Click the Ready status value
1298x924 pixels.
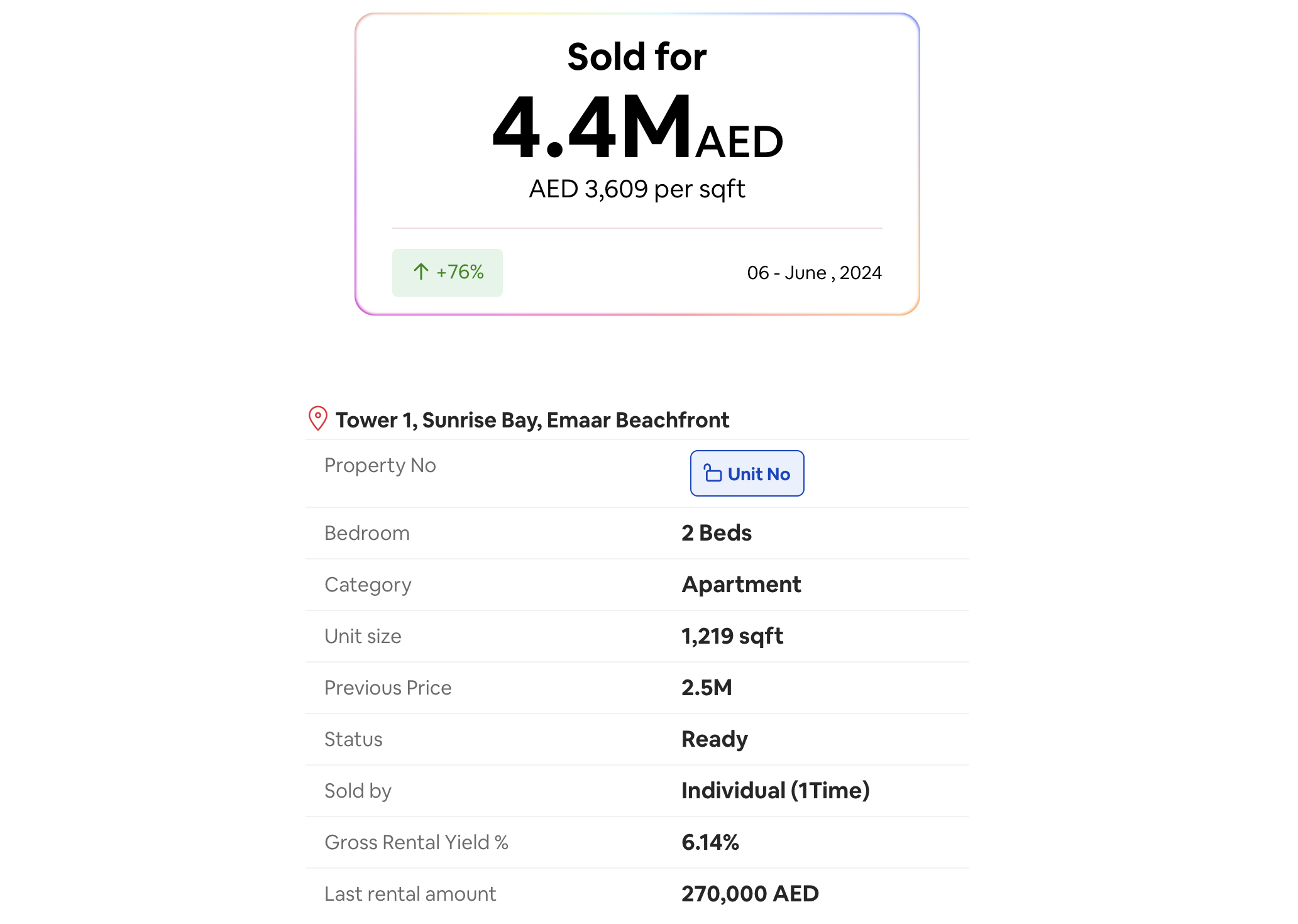tap(715, 739)
